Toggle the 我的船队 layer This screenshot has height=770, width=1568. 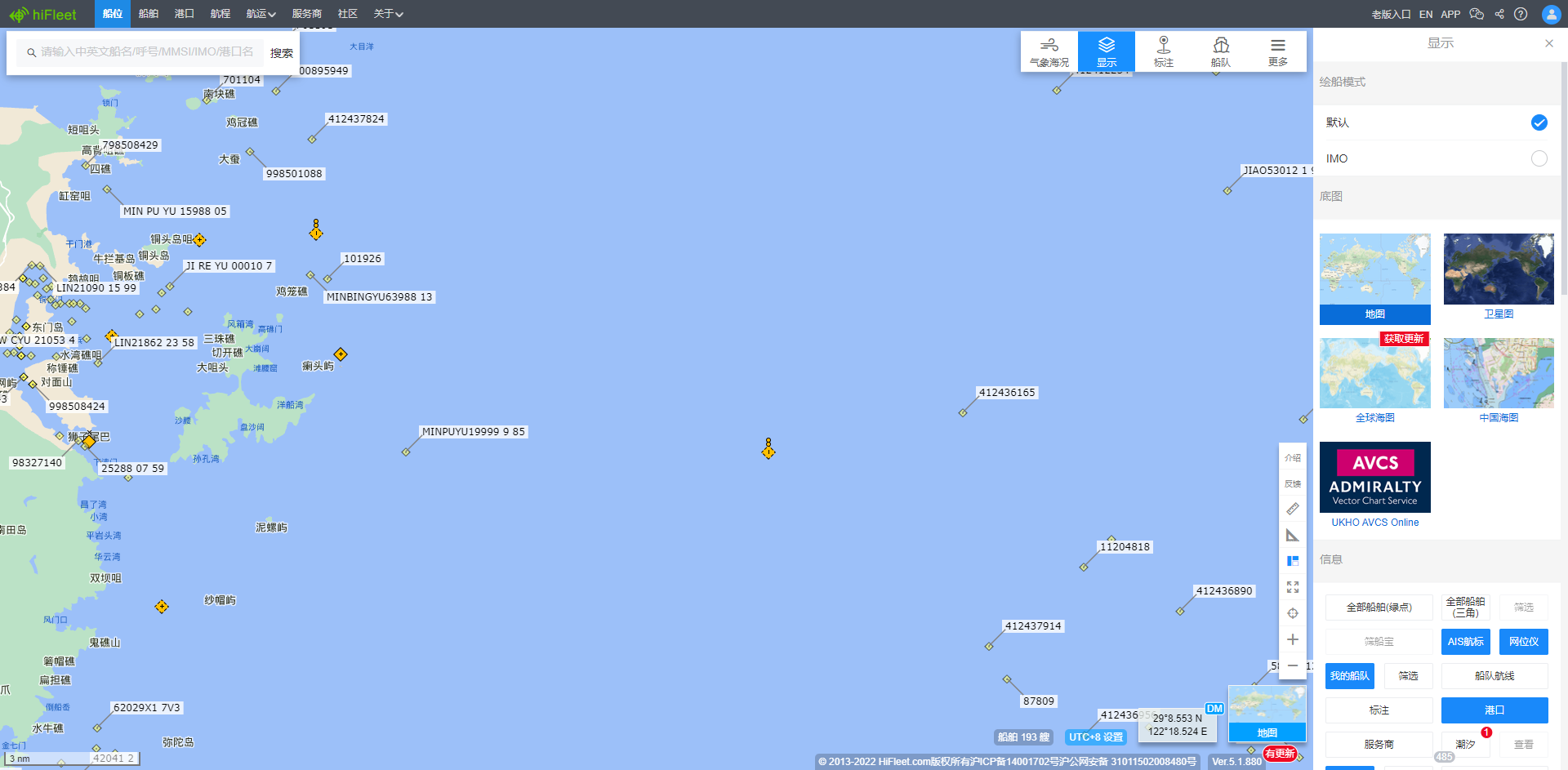tap(1350, 676)
